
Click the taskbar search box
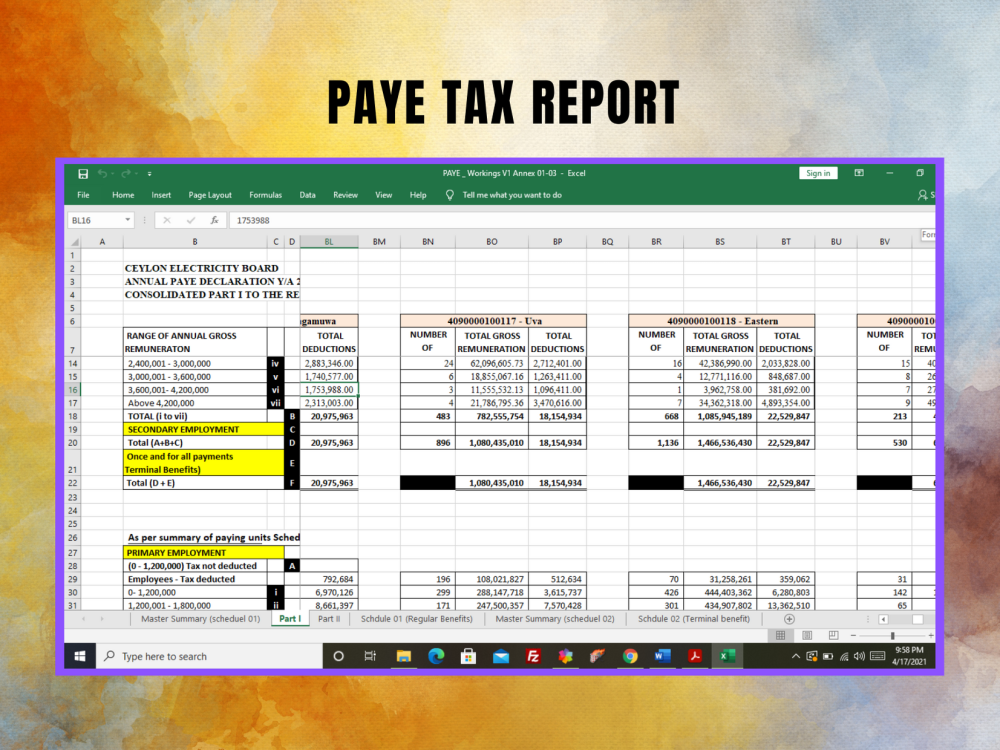click(210, 656)
